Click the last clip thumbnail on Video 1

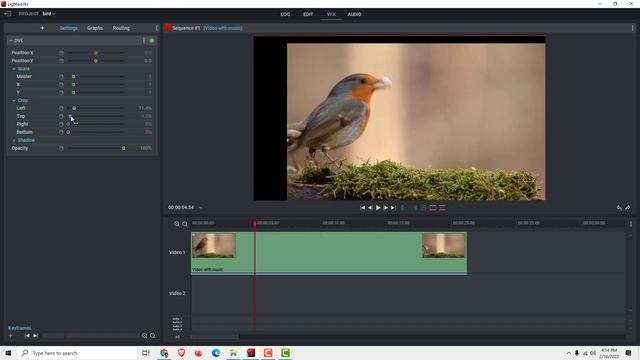(444, 245)
